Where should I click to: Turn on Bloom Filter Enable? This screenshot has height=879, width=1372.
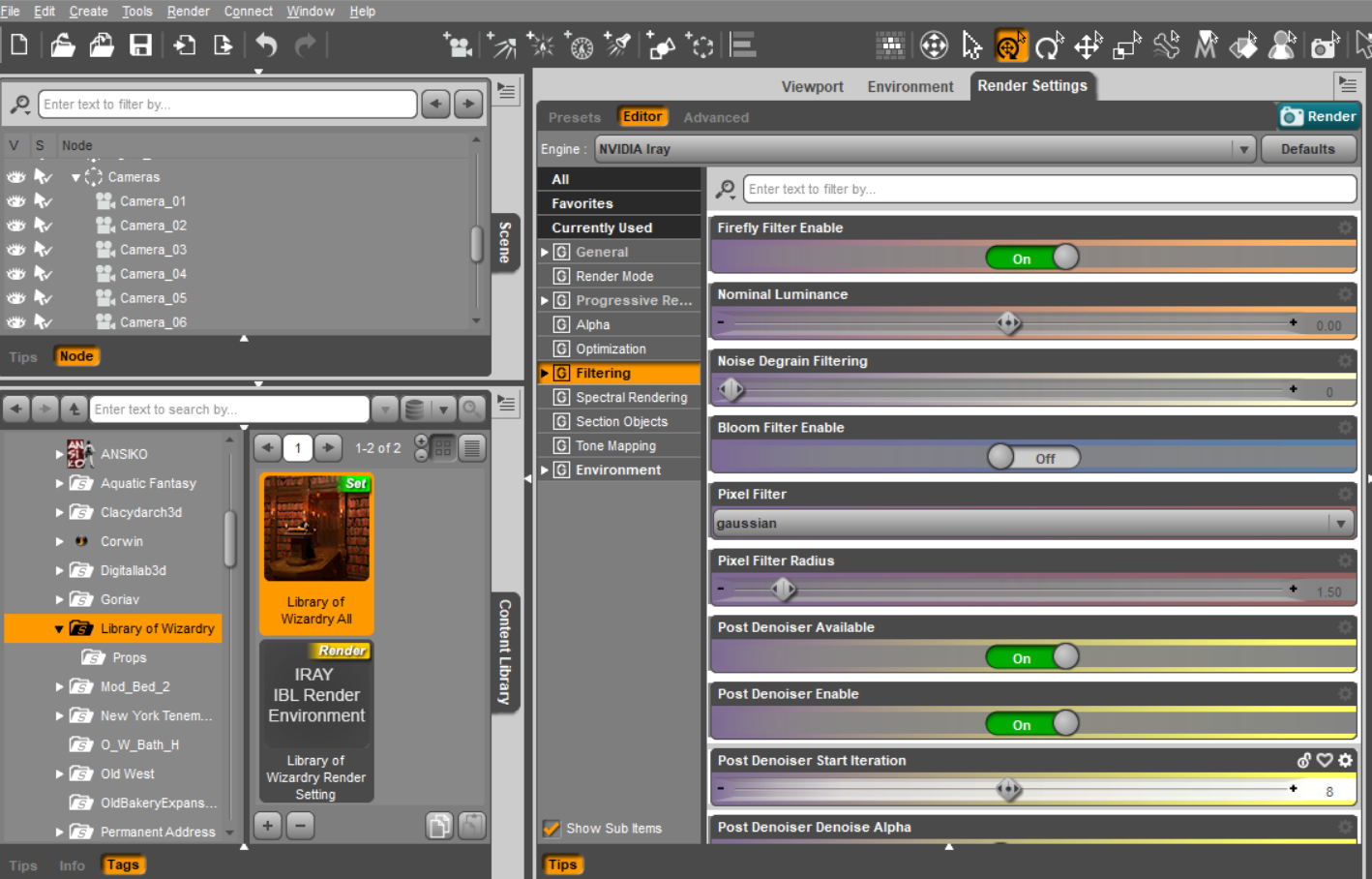tap(1032, 457)
